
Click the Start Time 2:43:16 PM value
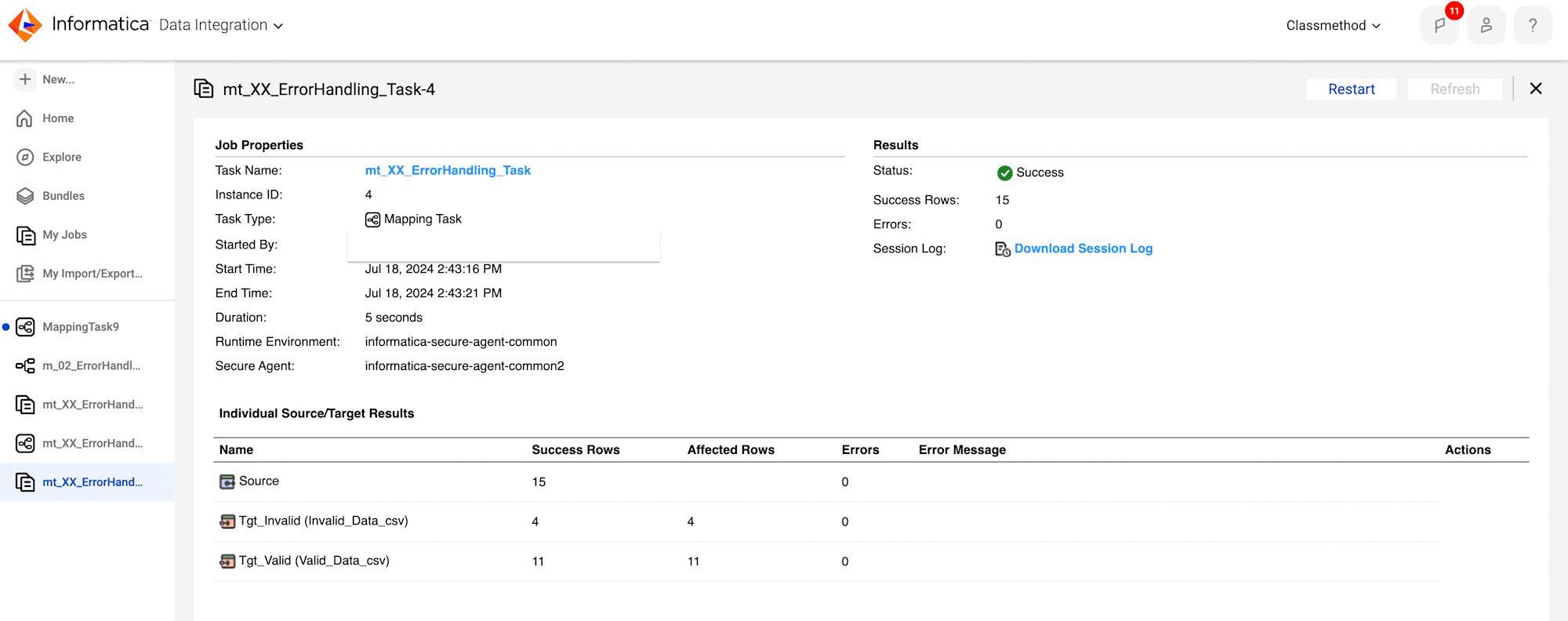(x=433, y=269)
